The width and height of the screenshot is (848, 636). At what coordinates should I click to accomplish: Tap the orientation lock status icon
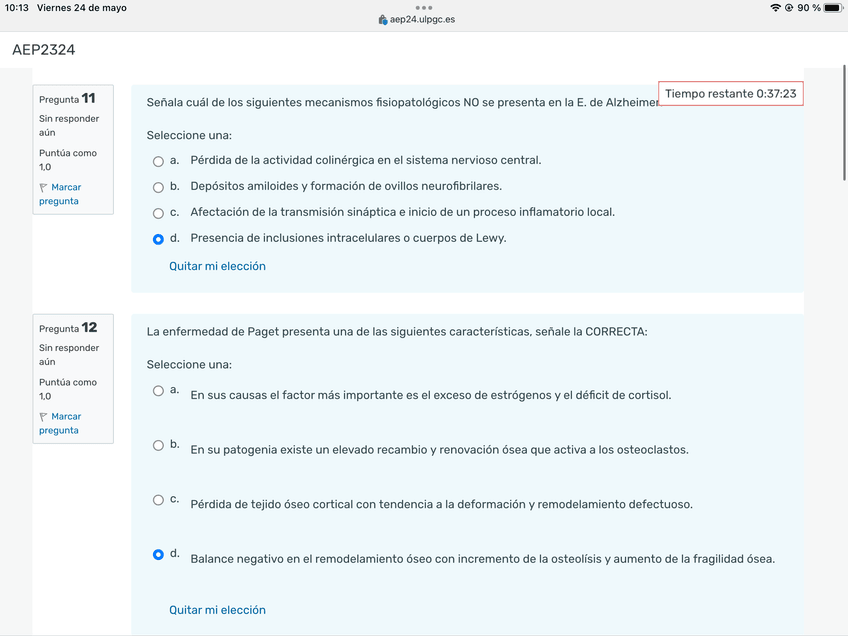pyautogui.click(x=789, y=8)
